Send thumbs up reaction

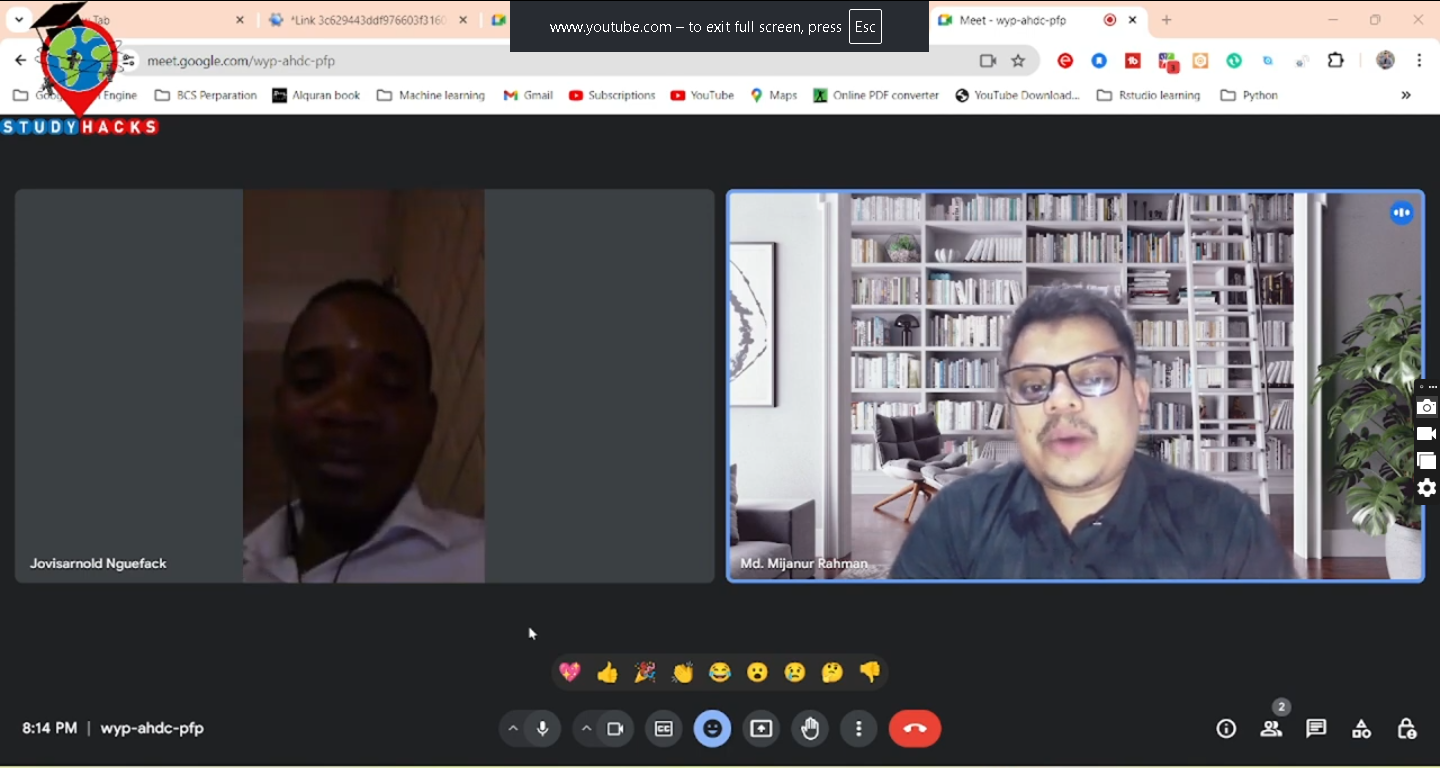(x=607, y=672)
